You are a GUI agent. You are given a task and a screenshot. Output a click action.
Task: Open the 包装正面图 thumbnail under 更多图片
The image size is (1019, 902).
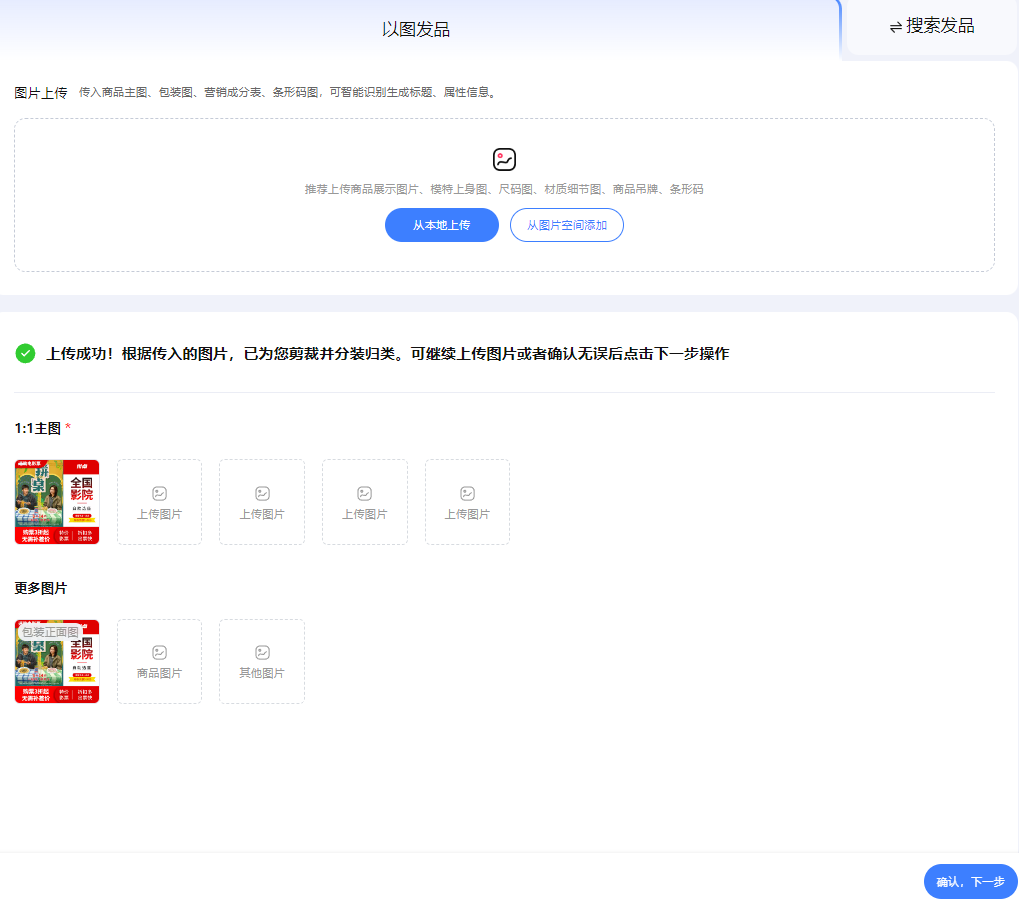pos(57,662)
